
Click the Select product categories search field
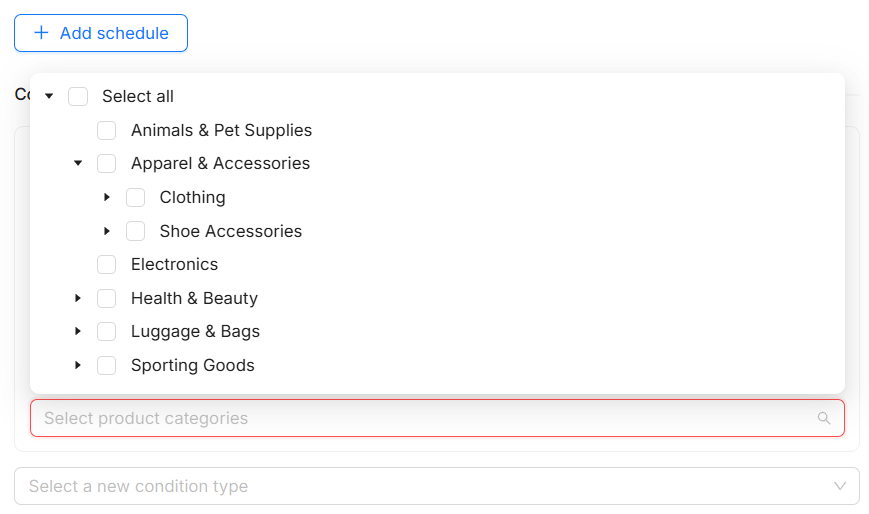(420, 418)
